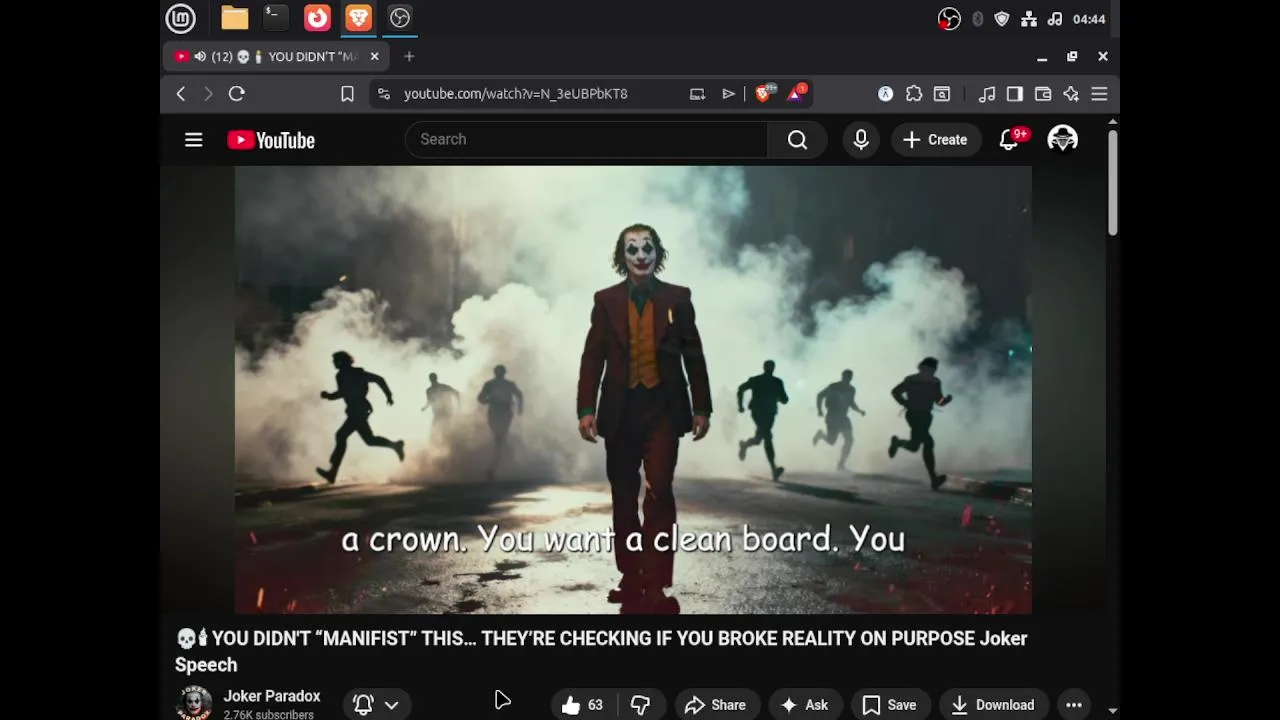This screenshot has width=1280, height=720.
Task: Open a new browser tab
Action: click(x=409, y=57)
